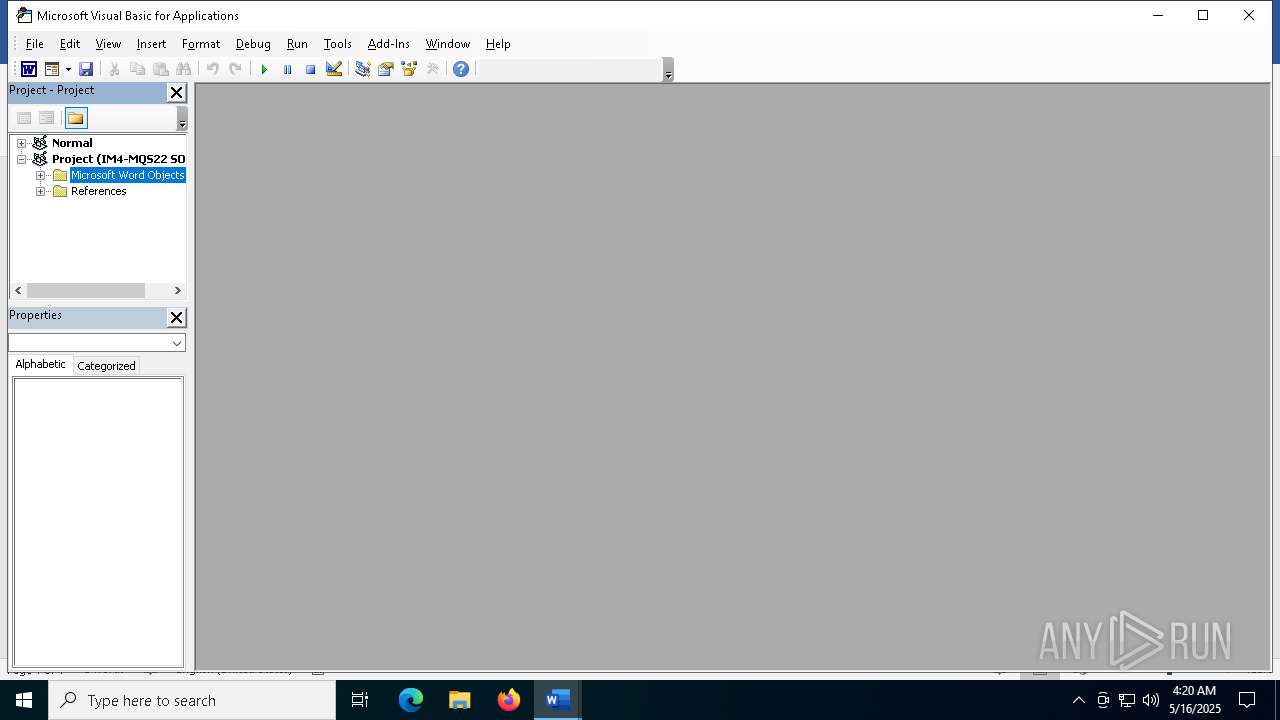Image resolution: width=1280 pixels, height=720 pixels.
Task: Close the Properties pane
Action: tap(176, 317)
